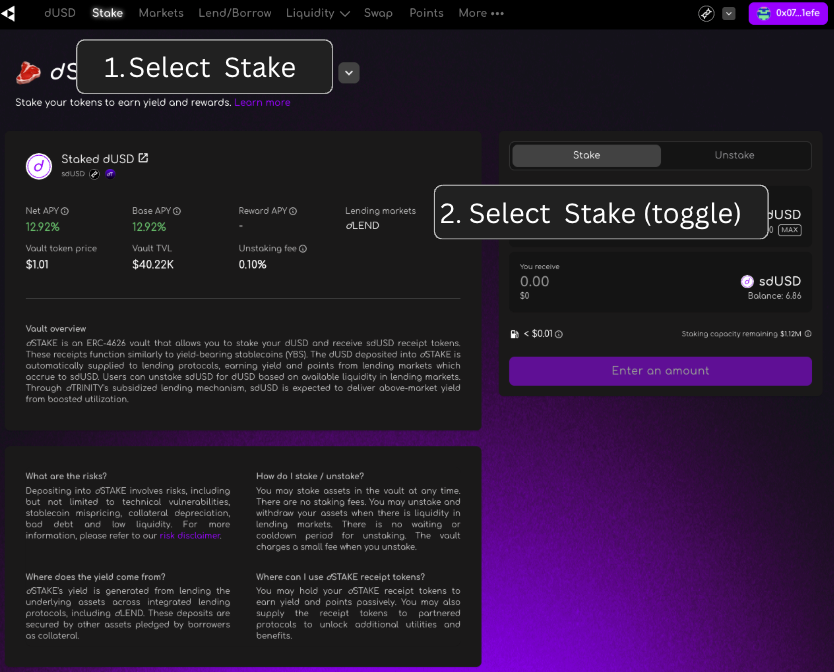
Task: Click the staking capacity remaining info icon
Action: pos(808,334)
